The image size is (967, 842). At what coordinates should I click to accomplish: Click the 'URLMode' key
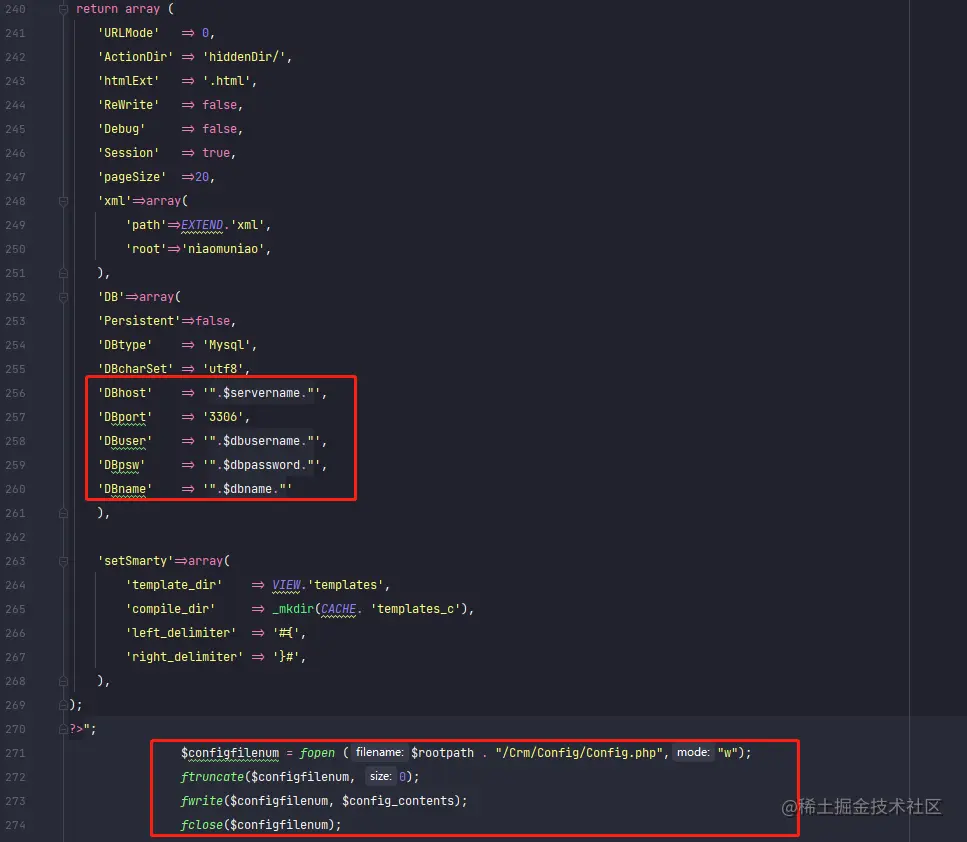tap(128, 33)
